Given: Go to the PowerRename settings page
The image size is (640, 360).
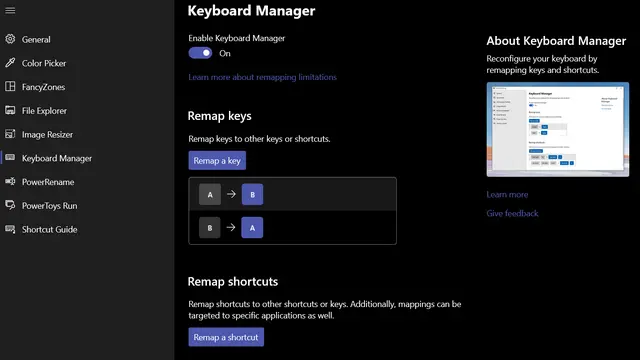Looking at the screenshot, I should point(48,182).
